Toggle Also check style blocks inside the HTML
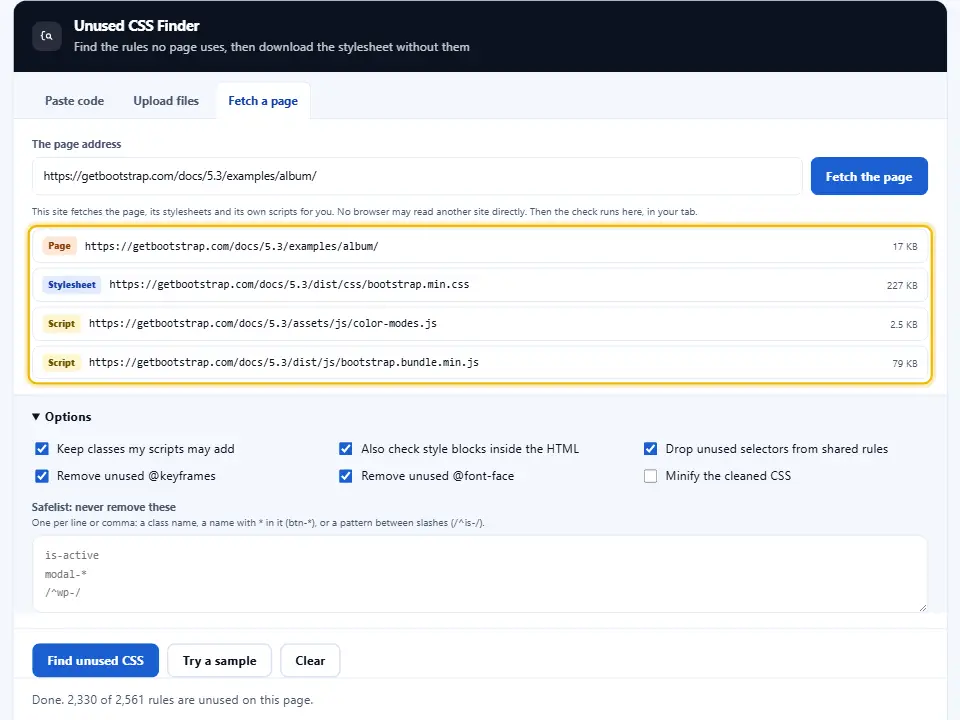Viewport: 960px width, 720px height. click(x=346, y=449)
